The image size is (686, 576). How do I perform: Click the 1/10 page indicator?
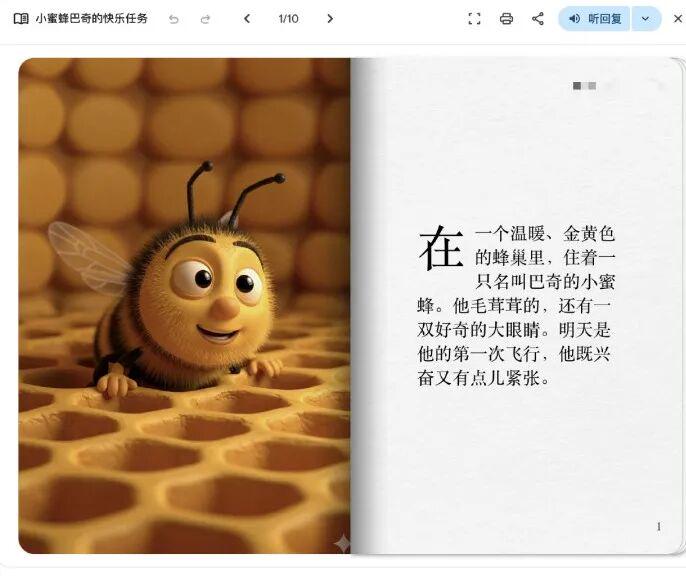288,19
